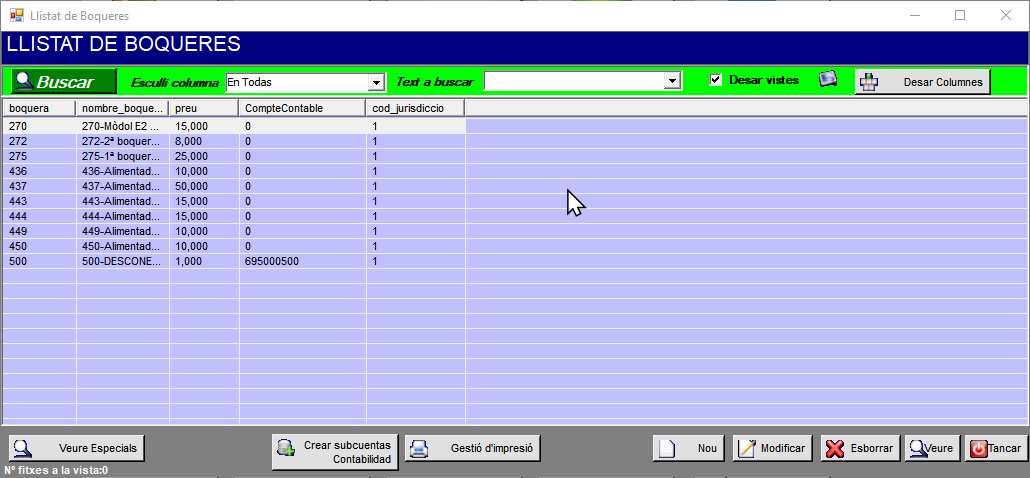The width and height of the screenshot is (1030, 478).
Task: Toggle the Desar vistes checkbox
Action: 716,80
